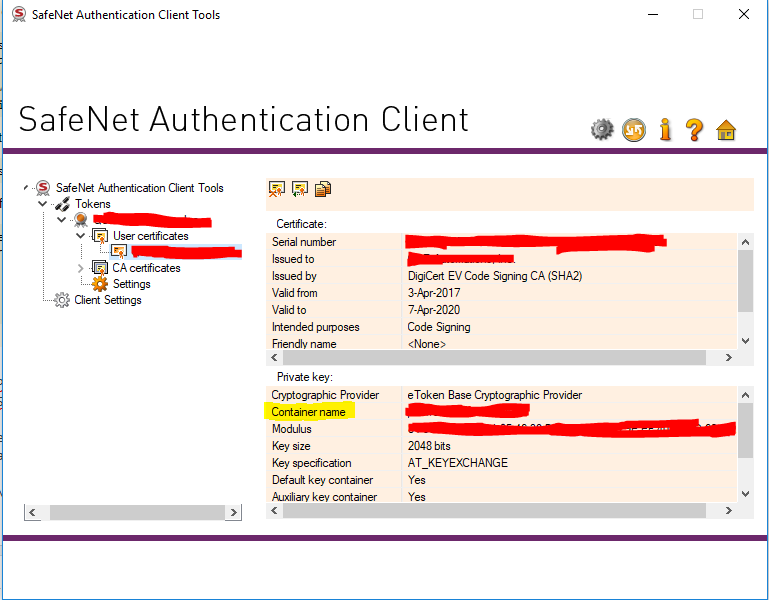Screen dimensions: 769x600
Task: Click Private key list scroll right arrow
Action: pos(728,511)
